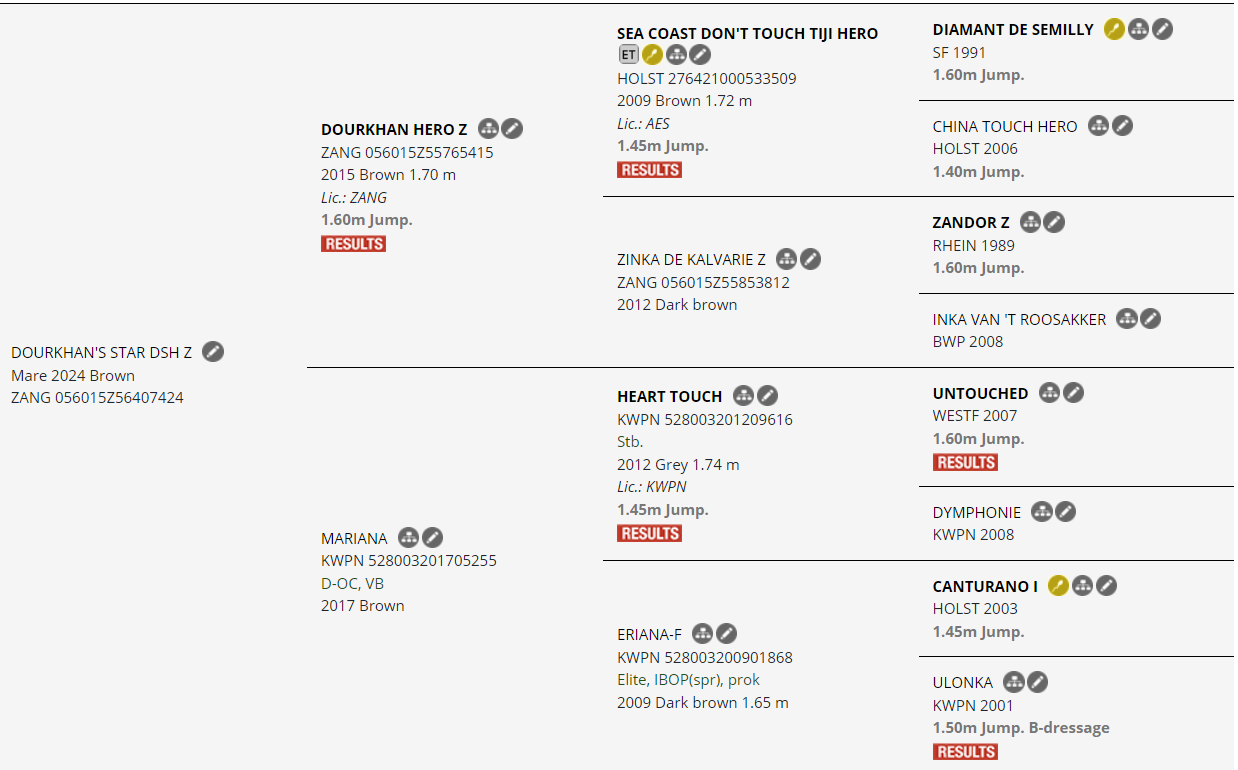Open the pedigree tree icon for Dourkhan Hero Z
The height and width of the screenshot is (770, 1238).
pyautogui.click(x=488, y=129)
